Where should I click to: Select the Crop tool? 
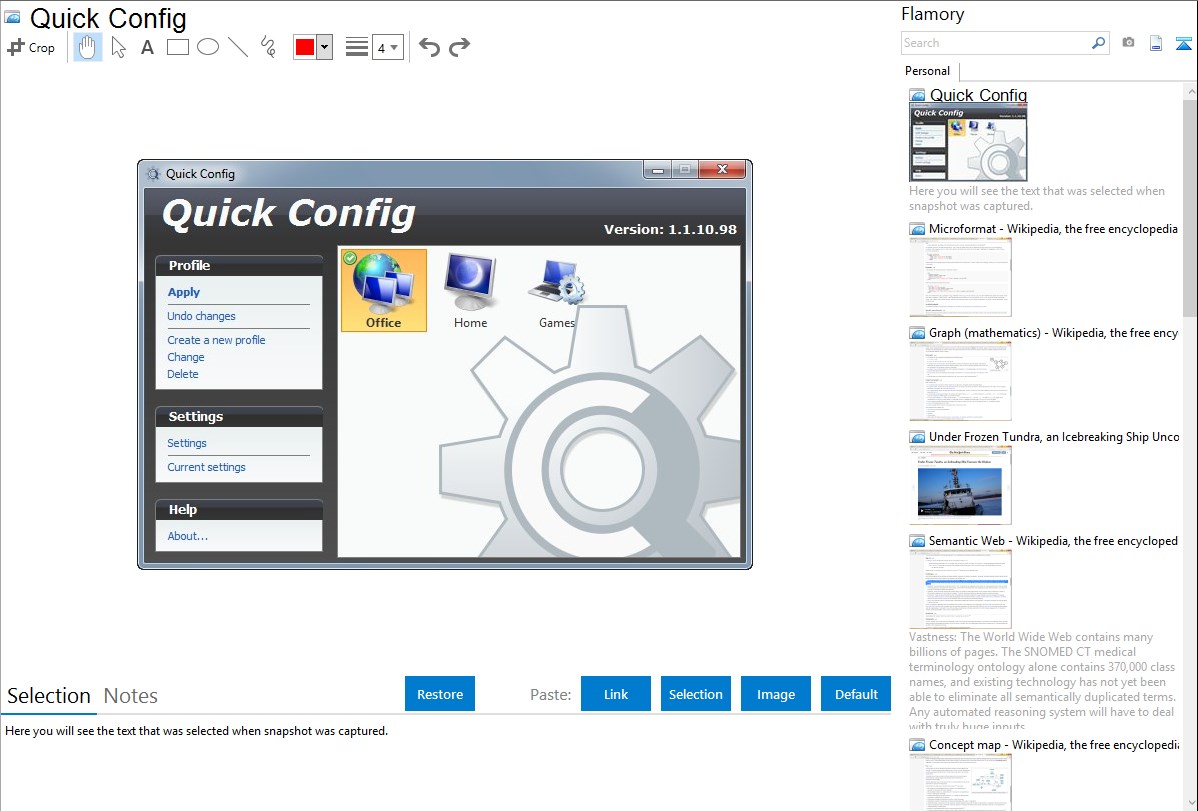[x=31, y=47]
